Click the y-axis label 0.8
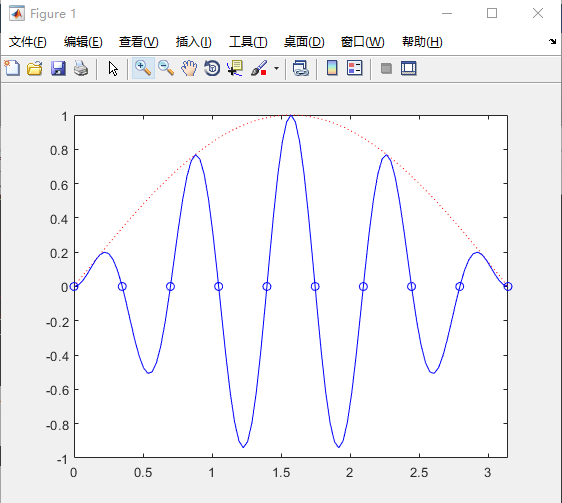Viewport: 562px width, 503px height. 59,151
